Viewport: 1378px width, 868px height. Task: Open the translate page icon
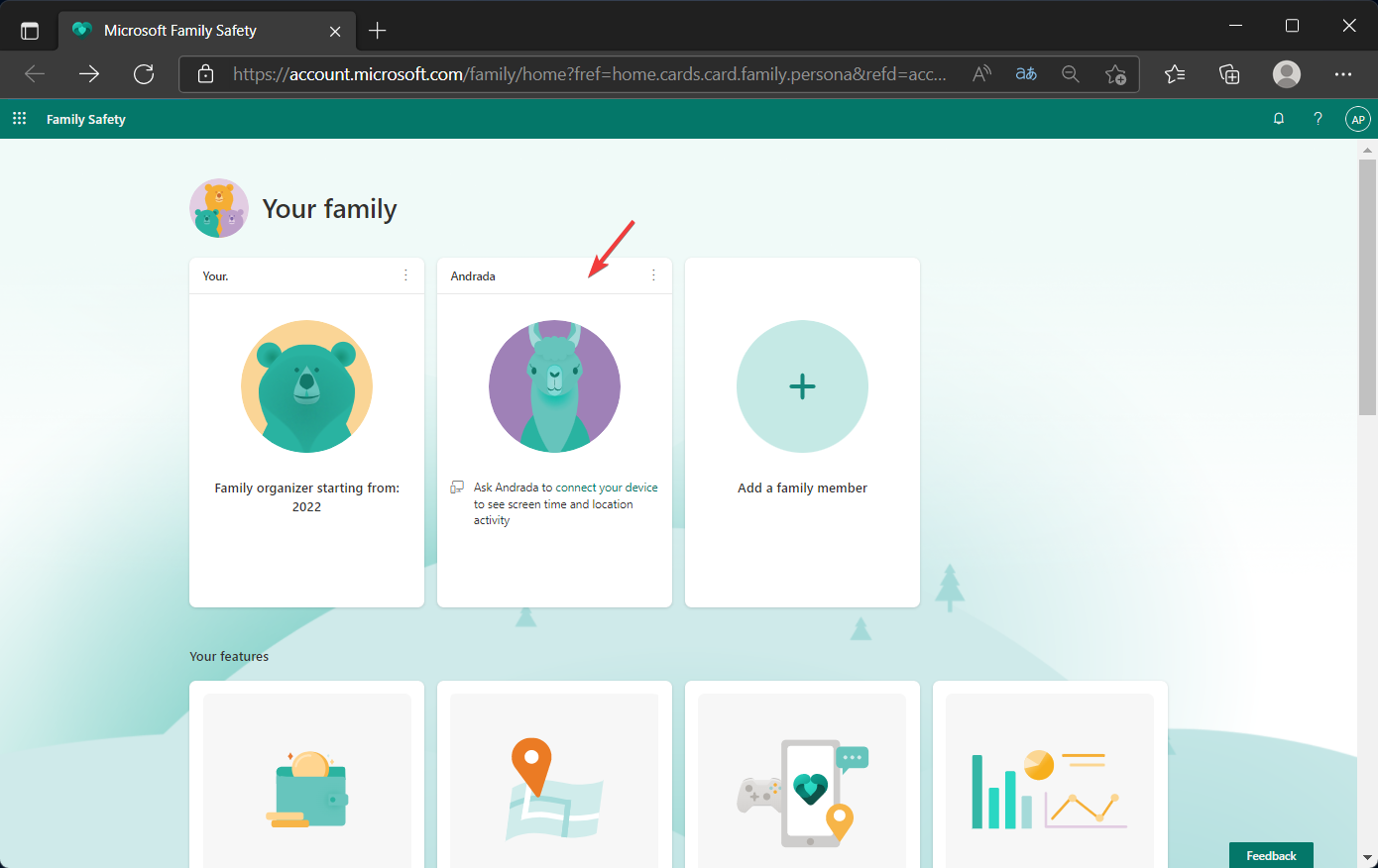pos(1026,74)
